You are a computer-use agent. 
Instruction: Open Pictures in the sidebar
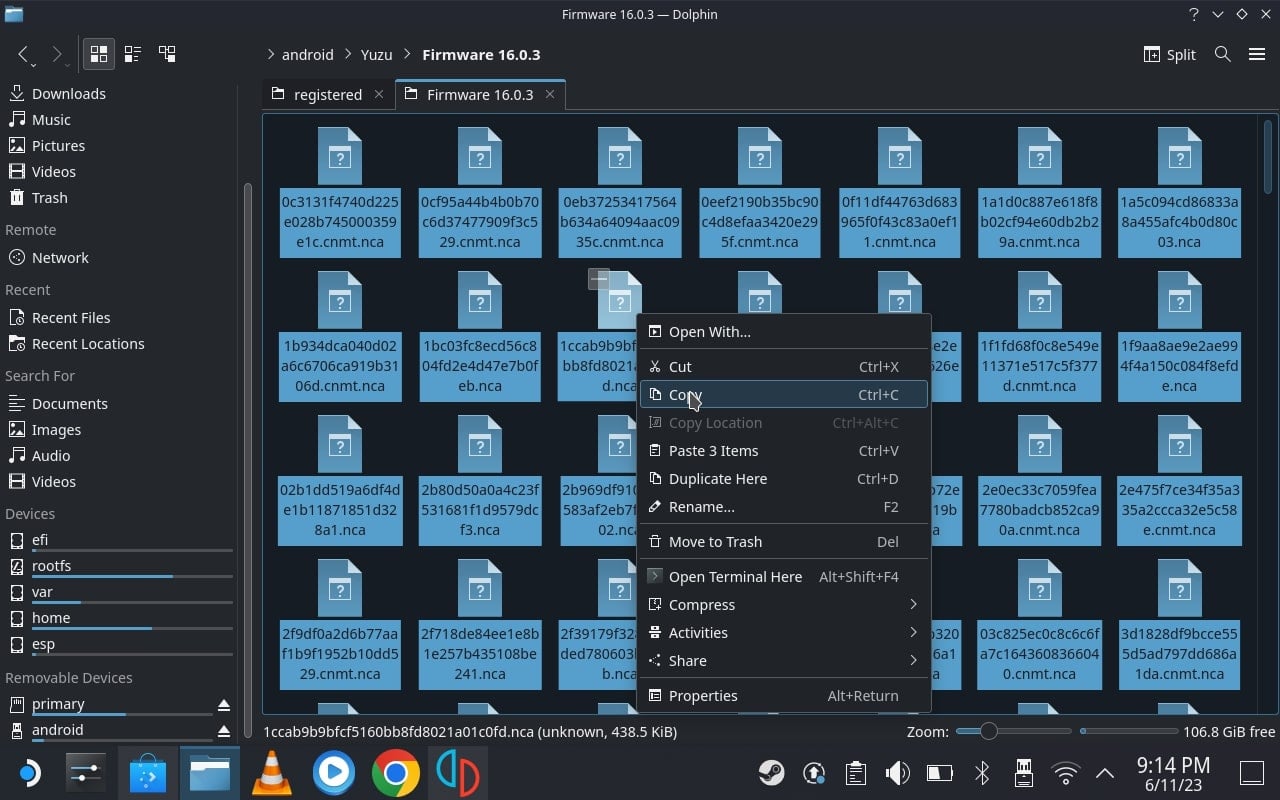[x=58, y=145]
